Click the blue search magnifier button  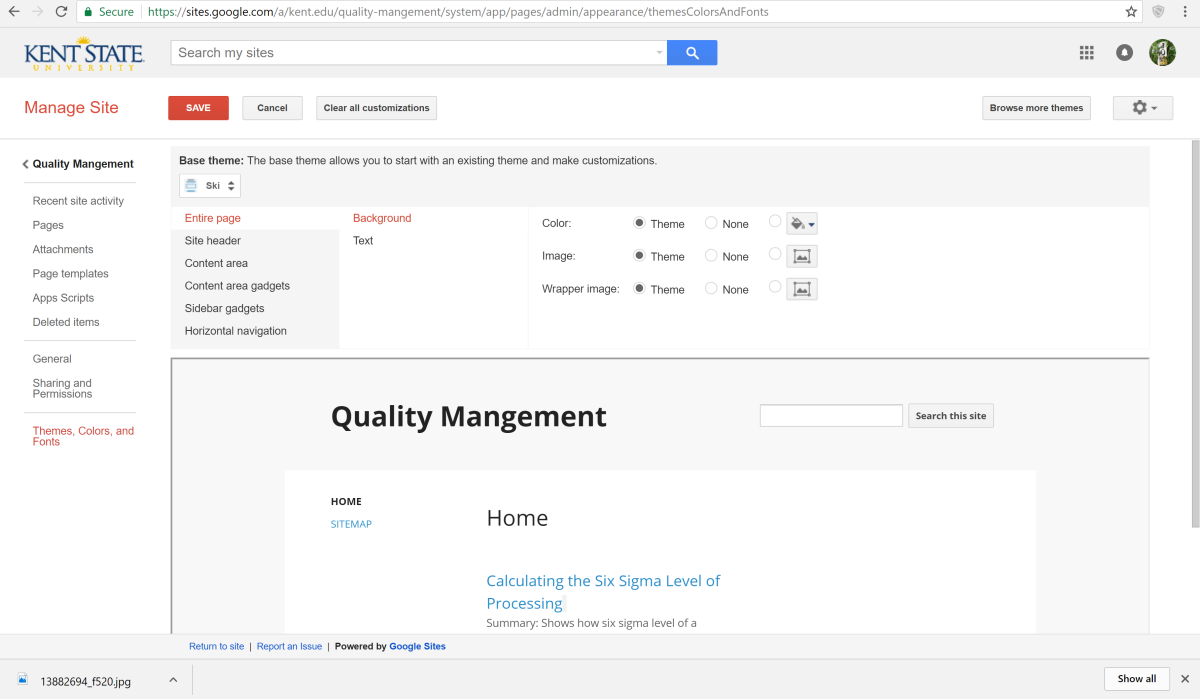point(692,53)
